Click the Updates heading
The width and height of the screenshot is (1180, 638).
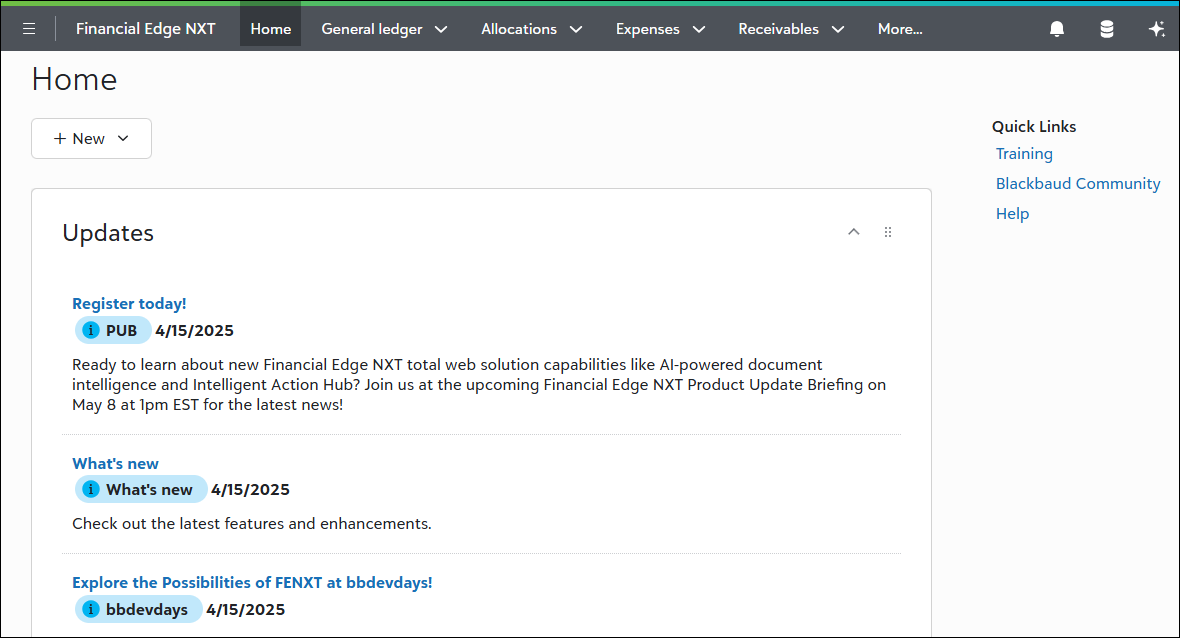coord(108,232)
